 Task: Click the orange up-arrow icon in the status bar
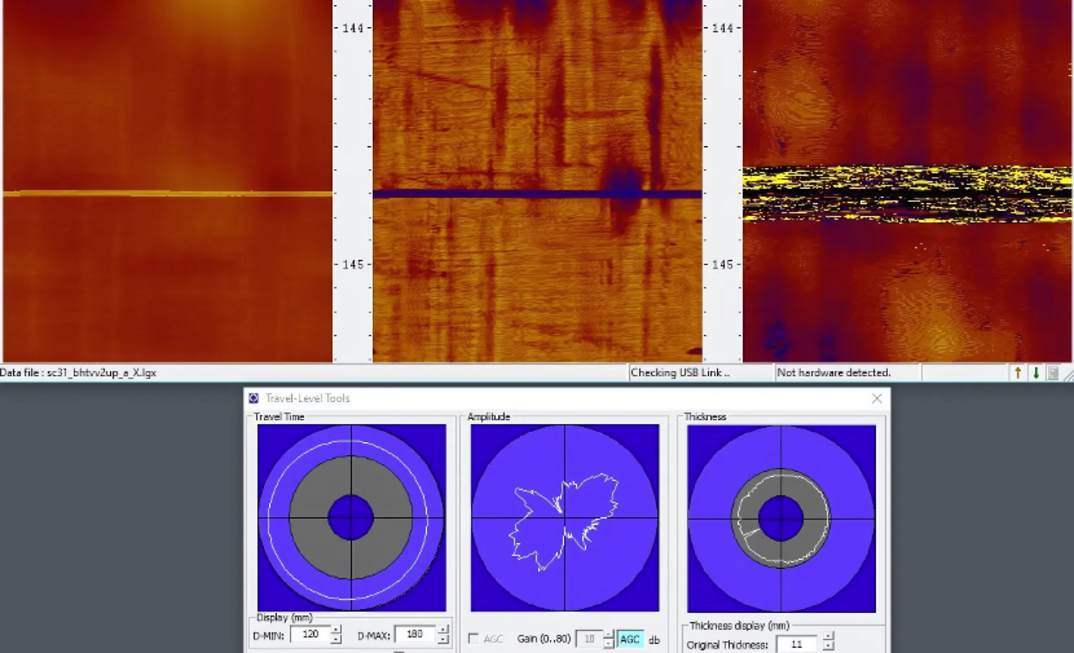(x=1017, y=372)
